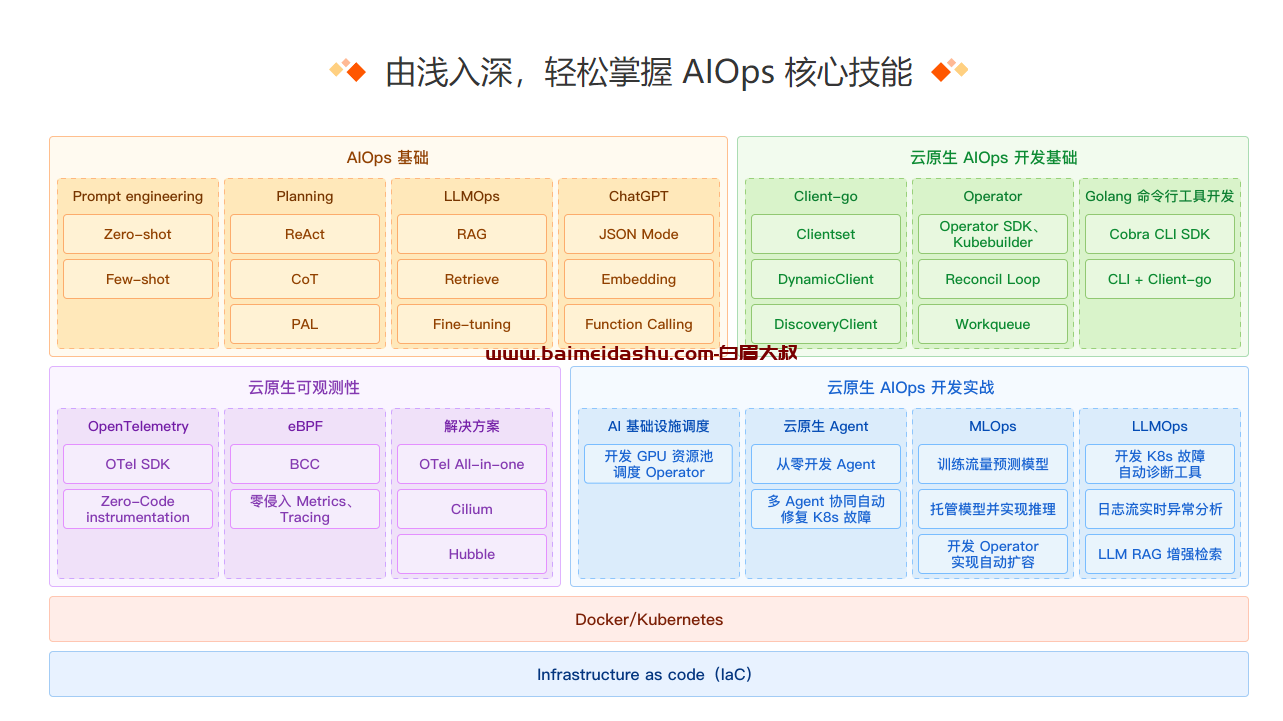Select the LLM RAG 增强检索 box

pyautogui.click(x=1160, y=554)
